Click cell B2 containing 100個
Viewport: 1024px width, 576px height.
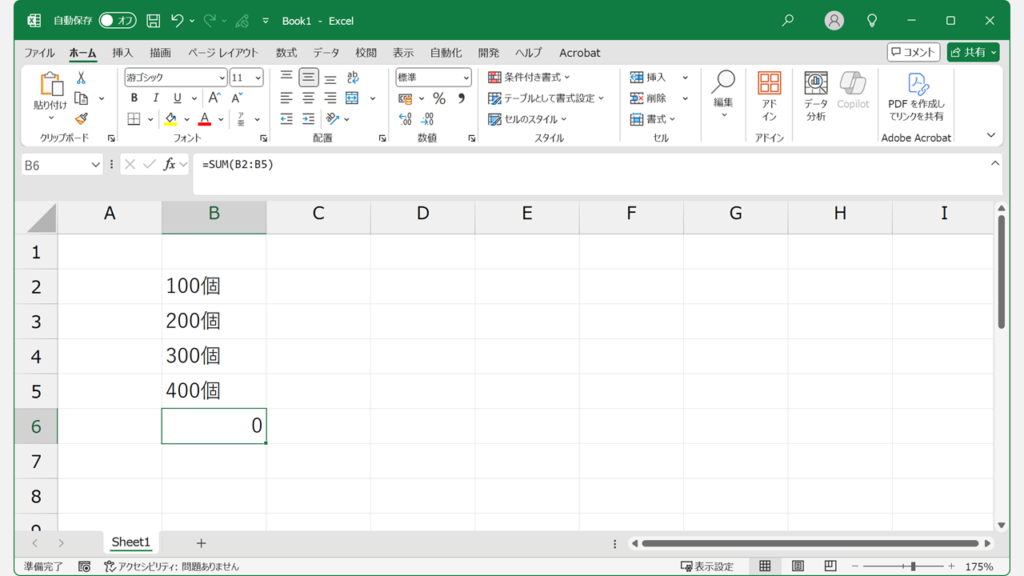pyautogui.click(x=214, y=286)
